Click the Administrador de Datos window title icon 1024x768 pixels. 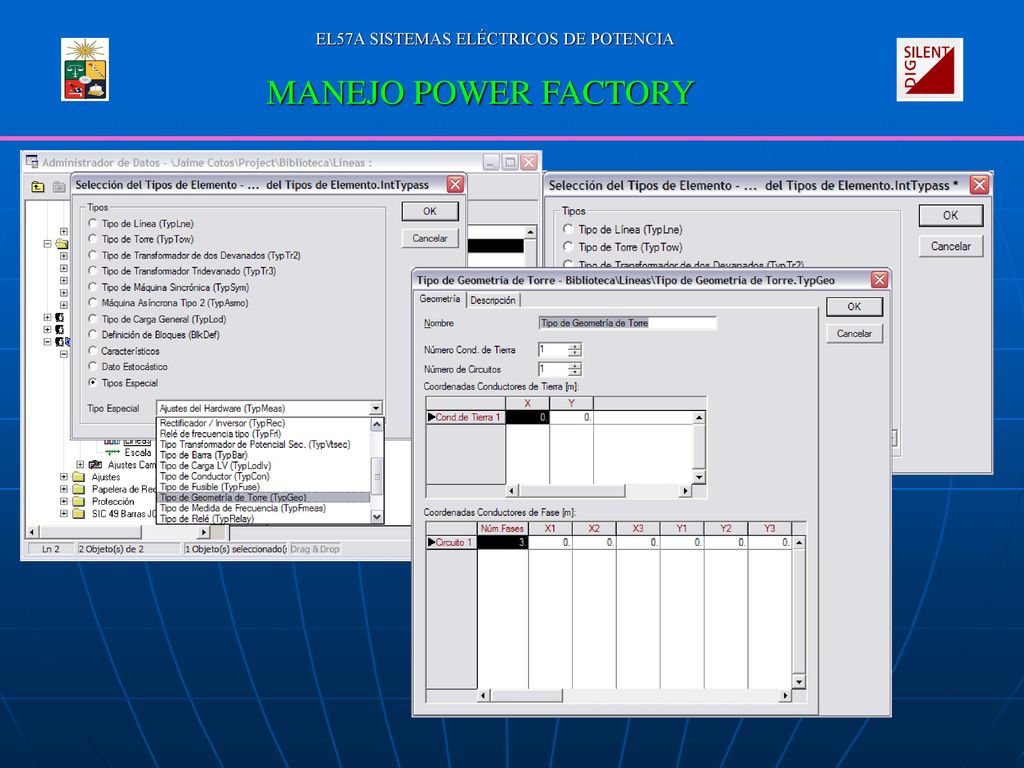[31, 162]
